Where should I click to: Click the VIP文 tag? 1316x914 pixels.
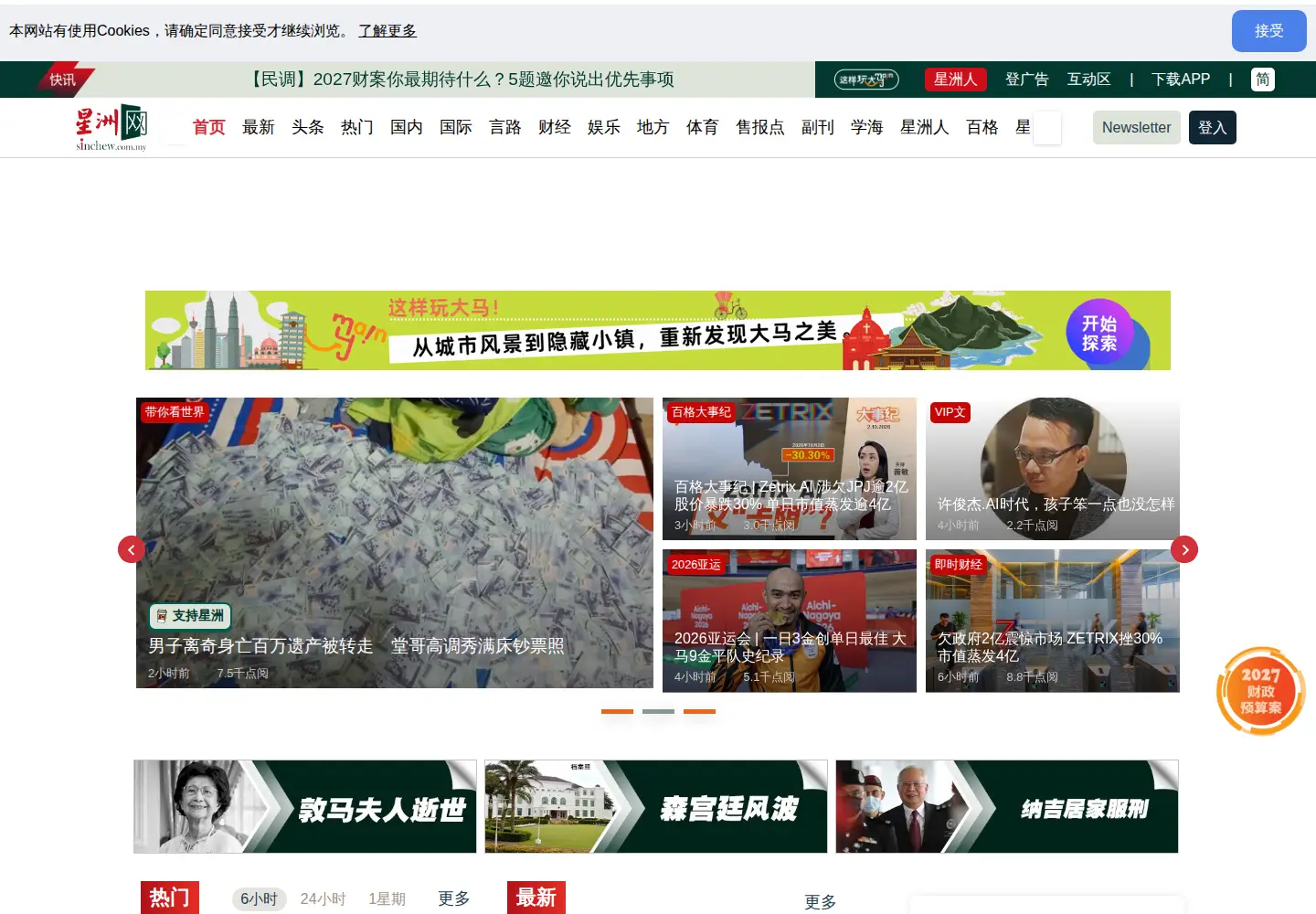(x=950, y=412)
